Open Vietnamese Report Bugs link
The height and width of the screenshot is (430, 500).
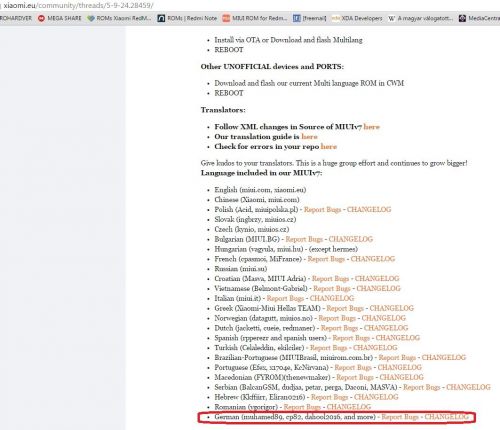[332, 288]
